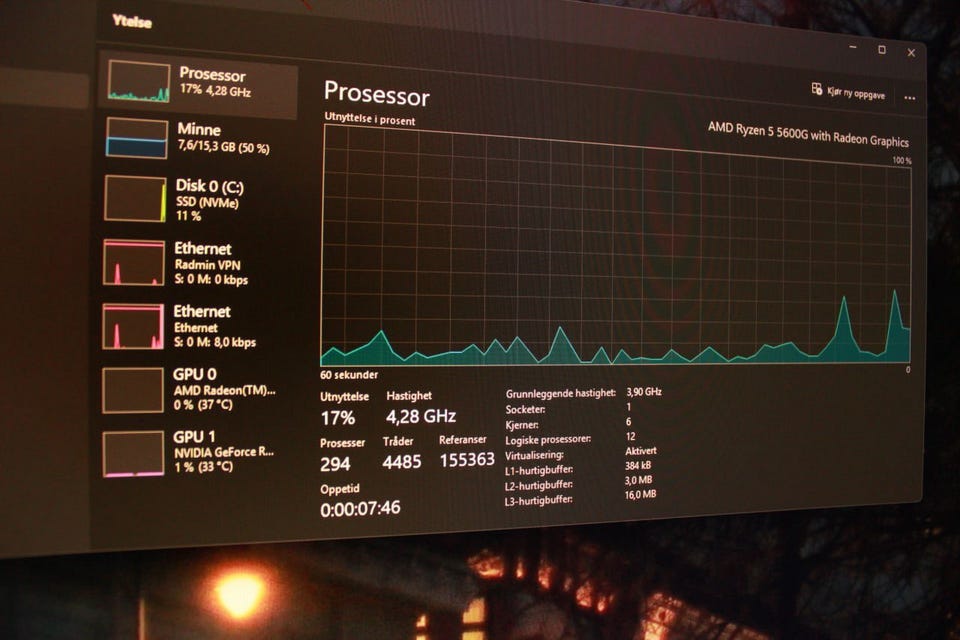
Task: Click the Kjør ny oppgave button
Action: click(848, 92)
